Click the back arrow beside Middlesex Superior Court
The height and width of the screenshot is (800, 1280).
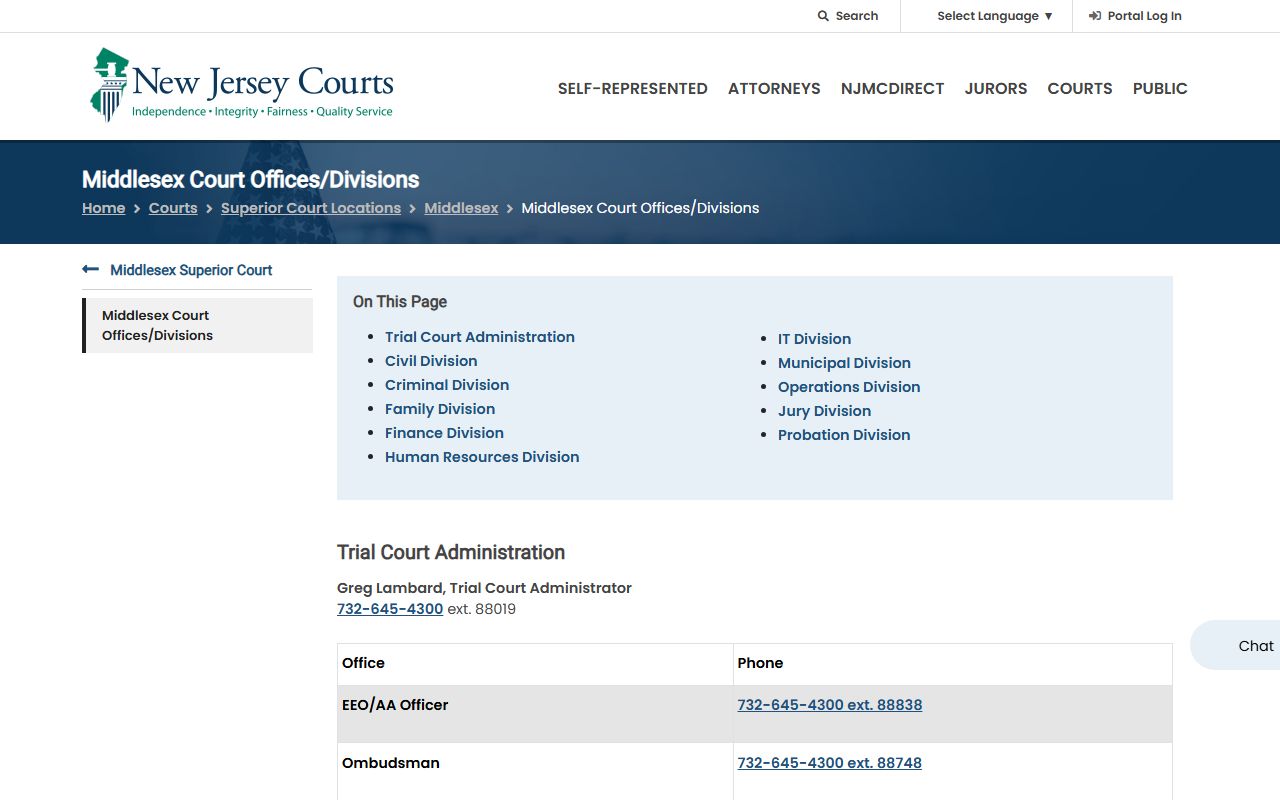(91, 269)
